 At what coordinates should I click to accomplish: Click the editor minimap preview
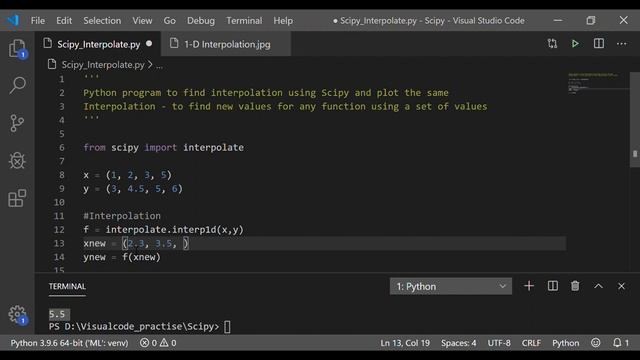click(x=598, y=84)
